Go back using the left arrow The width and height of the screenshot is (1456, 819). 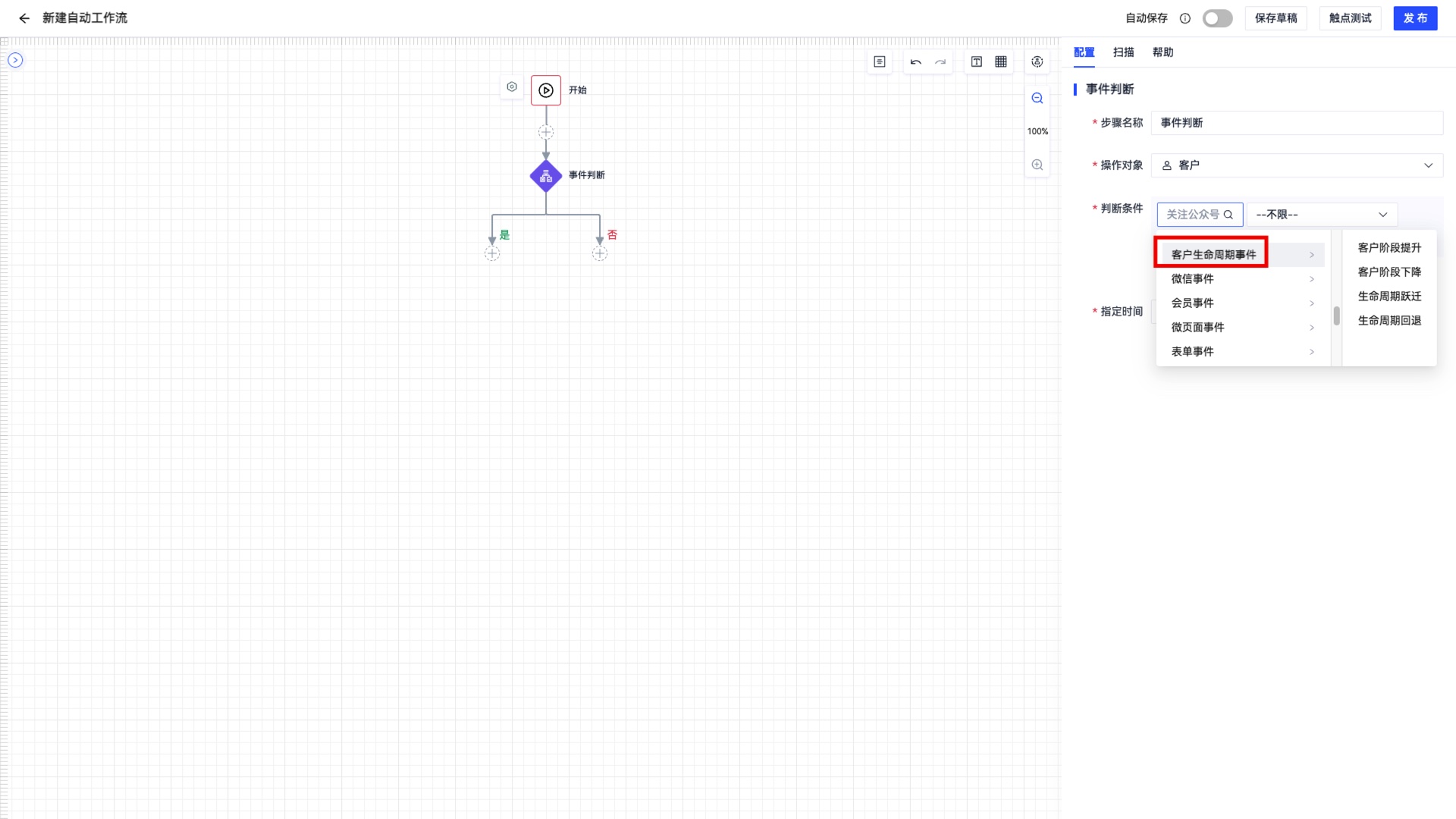[x=24, y=18]
